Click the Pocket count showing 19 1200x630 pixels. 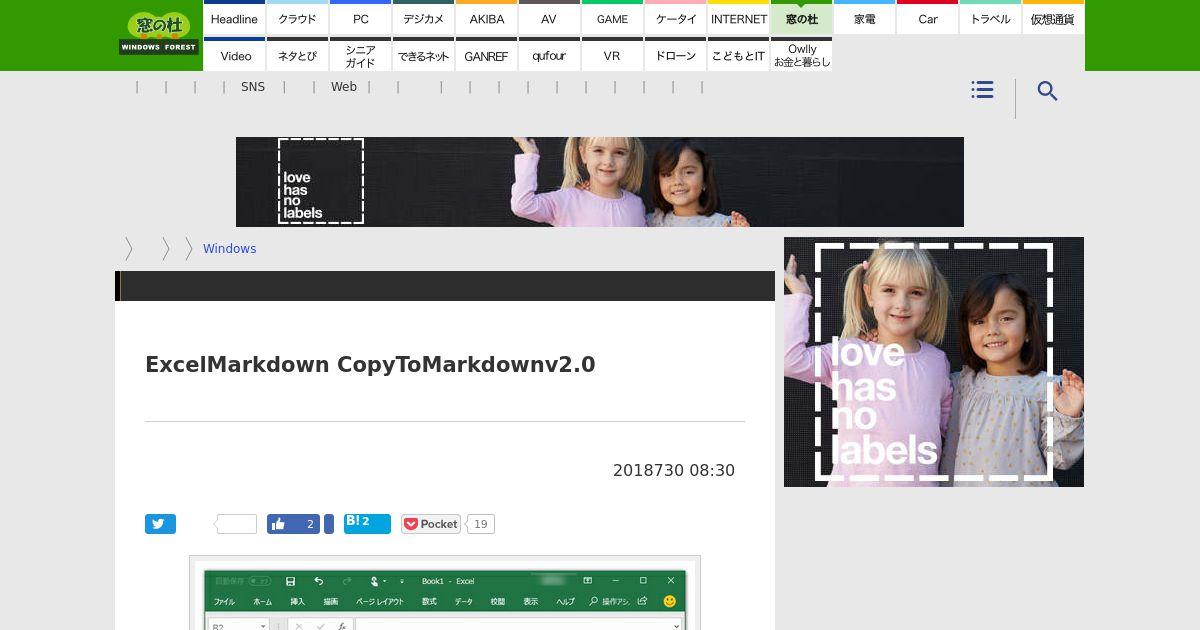481,524
